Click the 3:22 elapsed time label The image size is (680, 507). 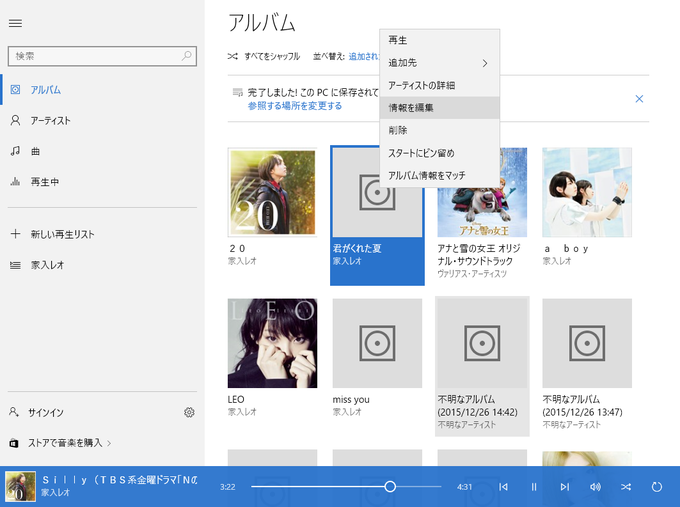click(228, 487)
